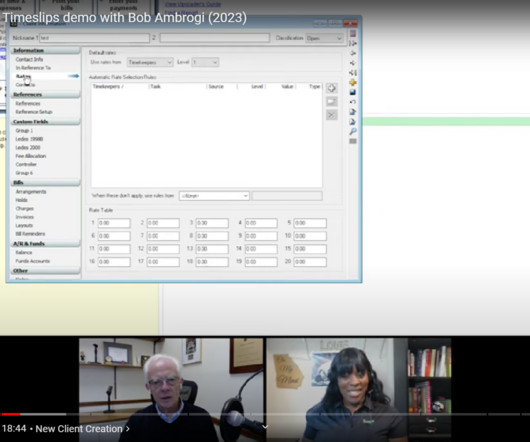Click the Nickname 1 input field
This screenshot has height=442, width=530.
point(94,38)
